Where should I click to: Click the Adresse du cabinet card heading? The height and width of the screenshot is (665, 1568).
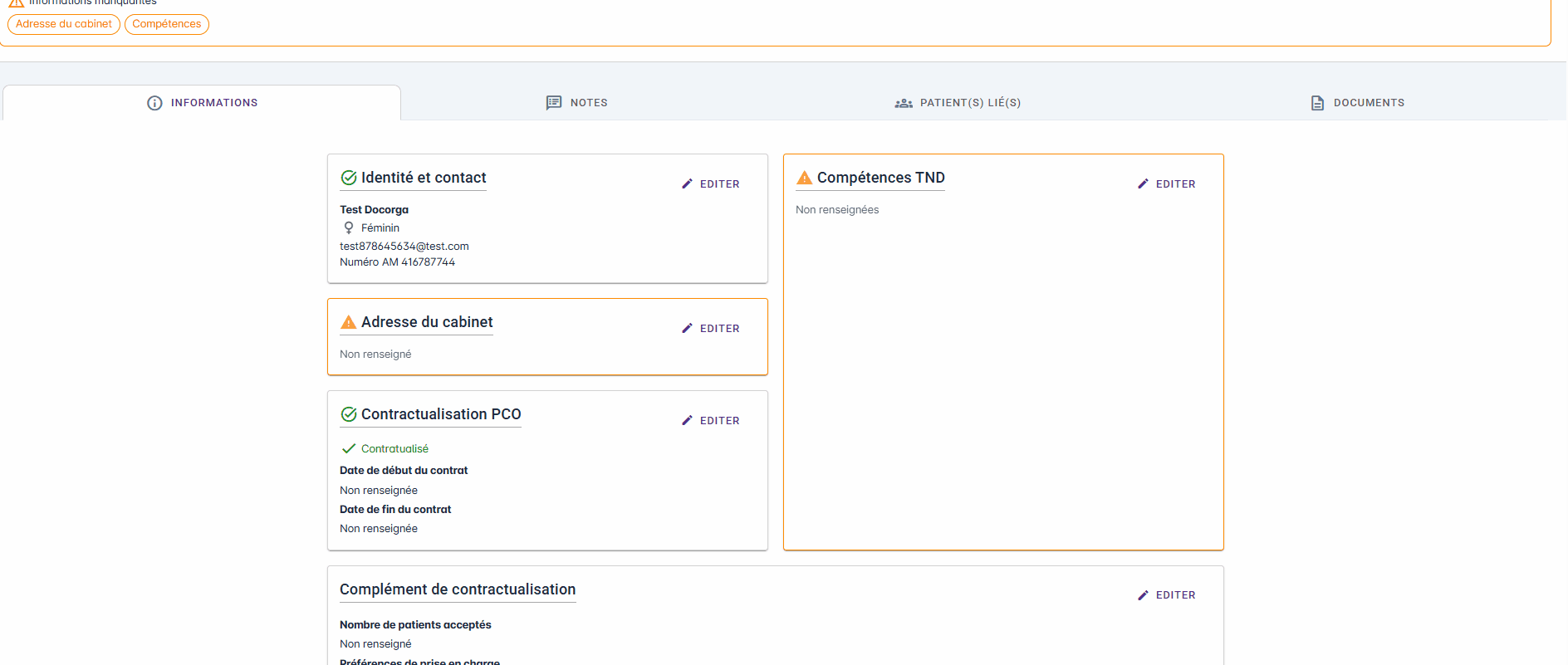[427, 322]
